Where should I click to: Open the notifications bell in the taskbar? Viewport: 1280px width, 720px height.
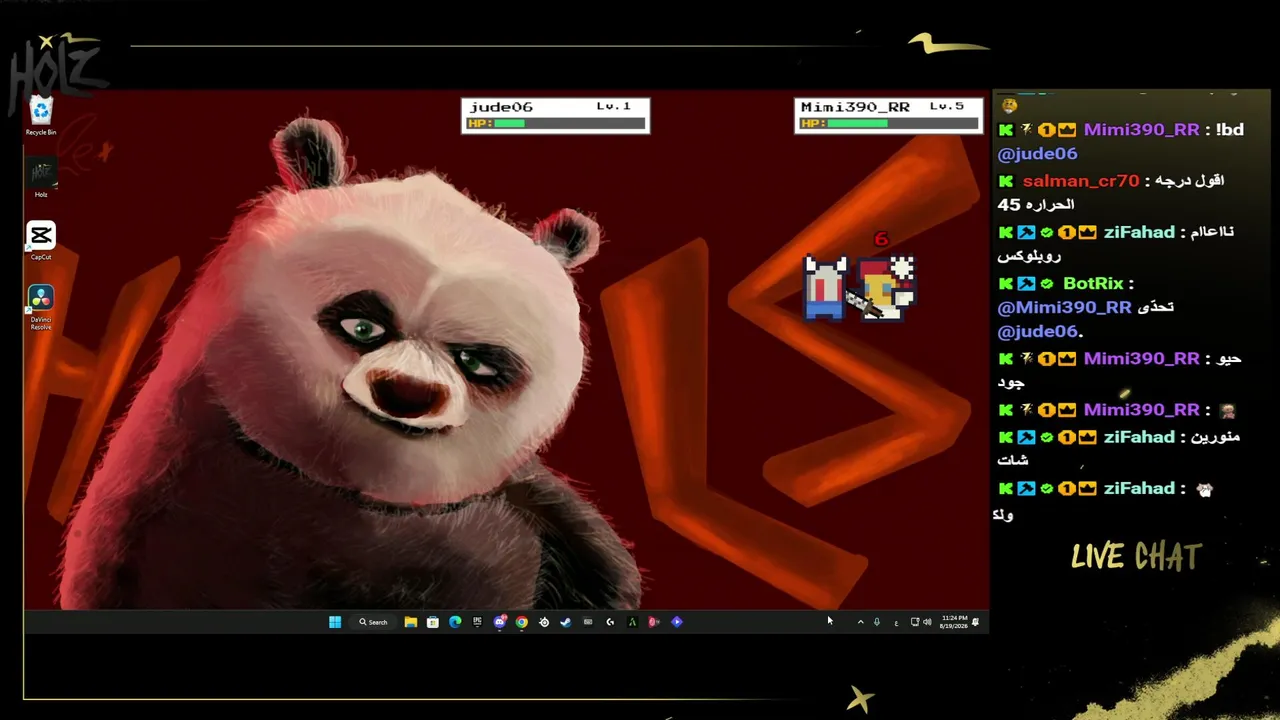pyautogui.click(x=975, y=622)
